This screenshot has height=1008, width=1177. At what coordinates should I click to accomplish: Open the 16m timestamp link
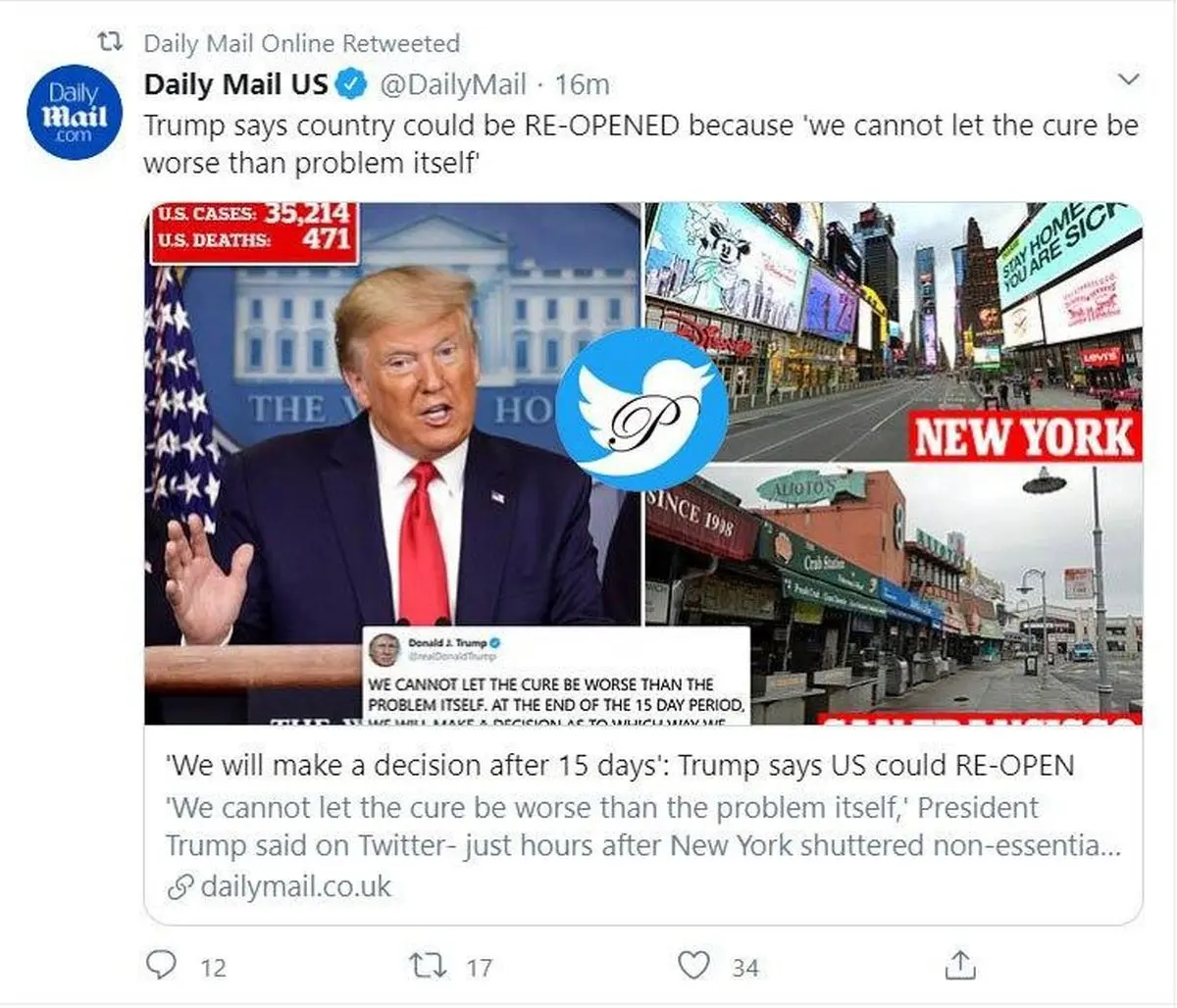pyautogui.click(x=582, y=85)
